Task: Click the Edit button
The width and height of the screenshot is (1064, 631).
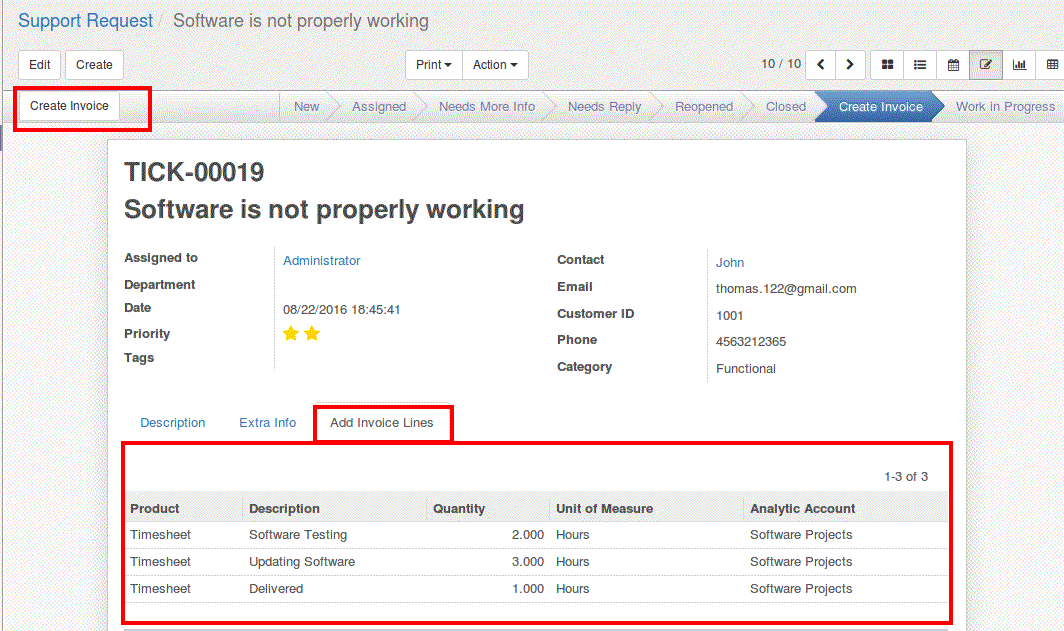Action: coord(39,65)
